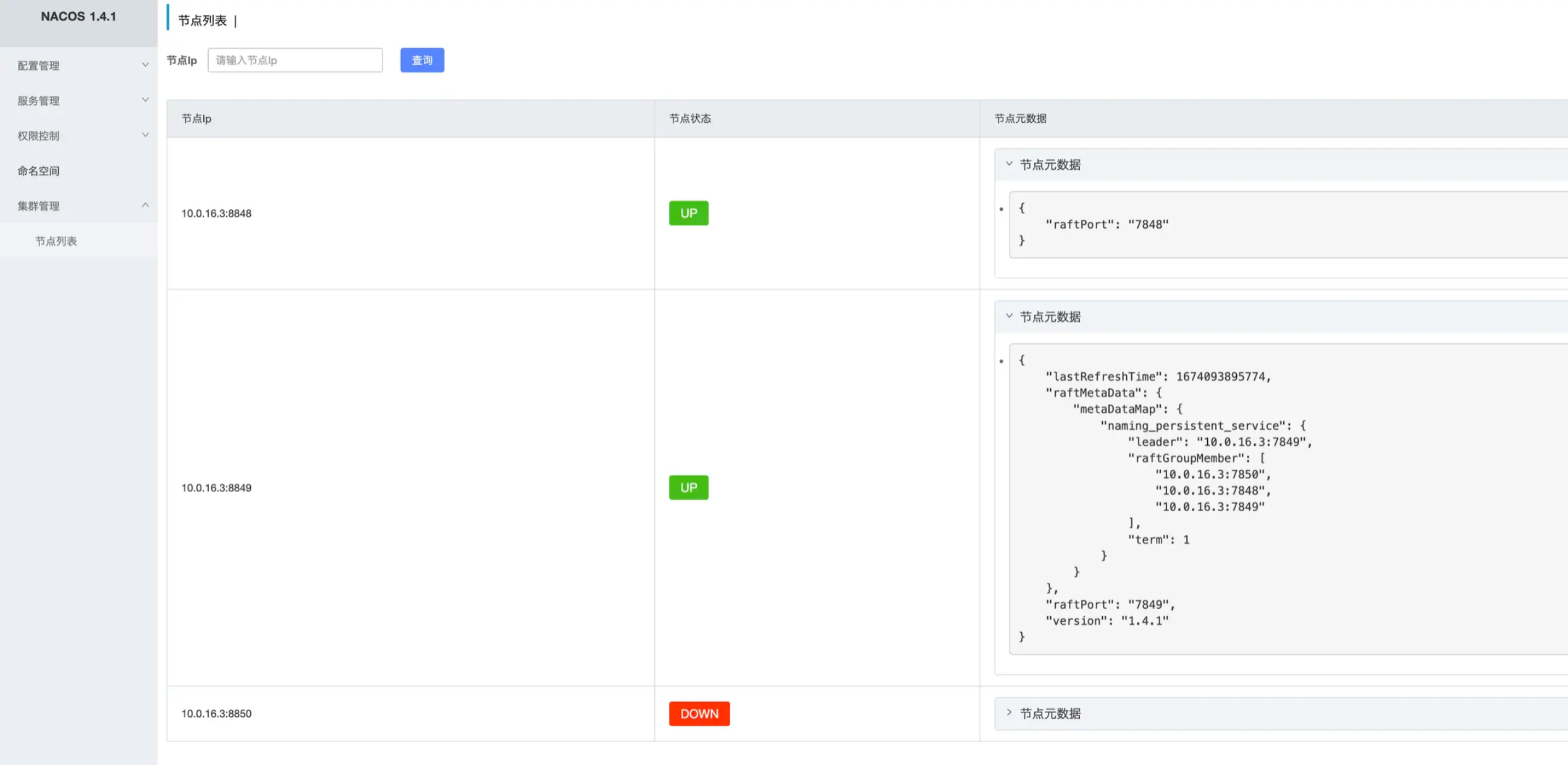Click the 节点元数据 column header
The width and height of the screenshot is (1568, 765).
pyautogui.click(x=1020, y=119)
